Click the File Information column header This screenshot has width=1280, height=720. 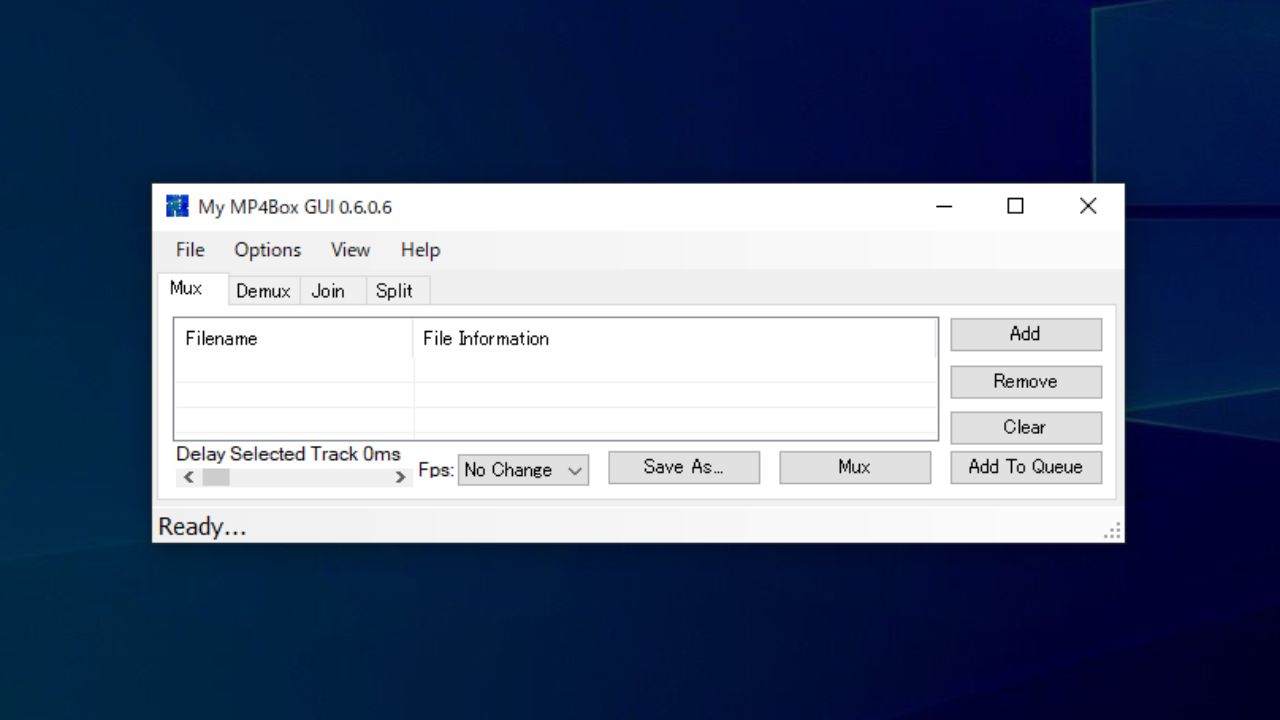[x=675, y=339]
